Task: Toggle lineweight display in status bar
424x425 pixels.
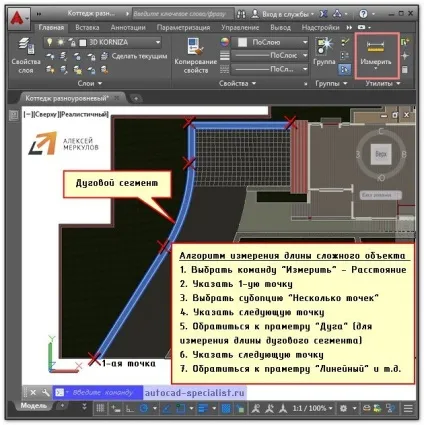Action: click(x=203, y=408)
